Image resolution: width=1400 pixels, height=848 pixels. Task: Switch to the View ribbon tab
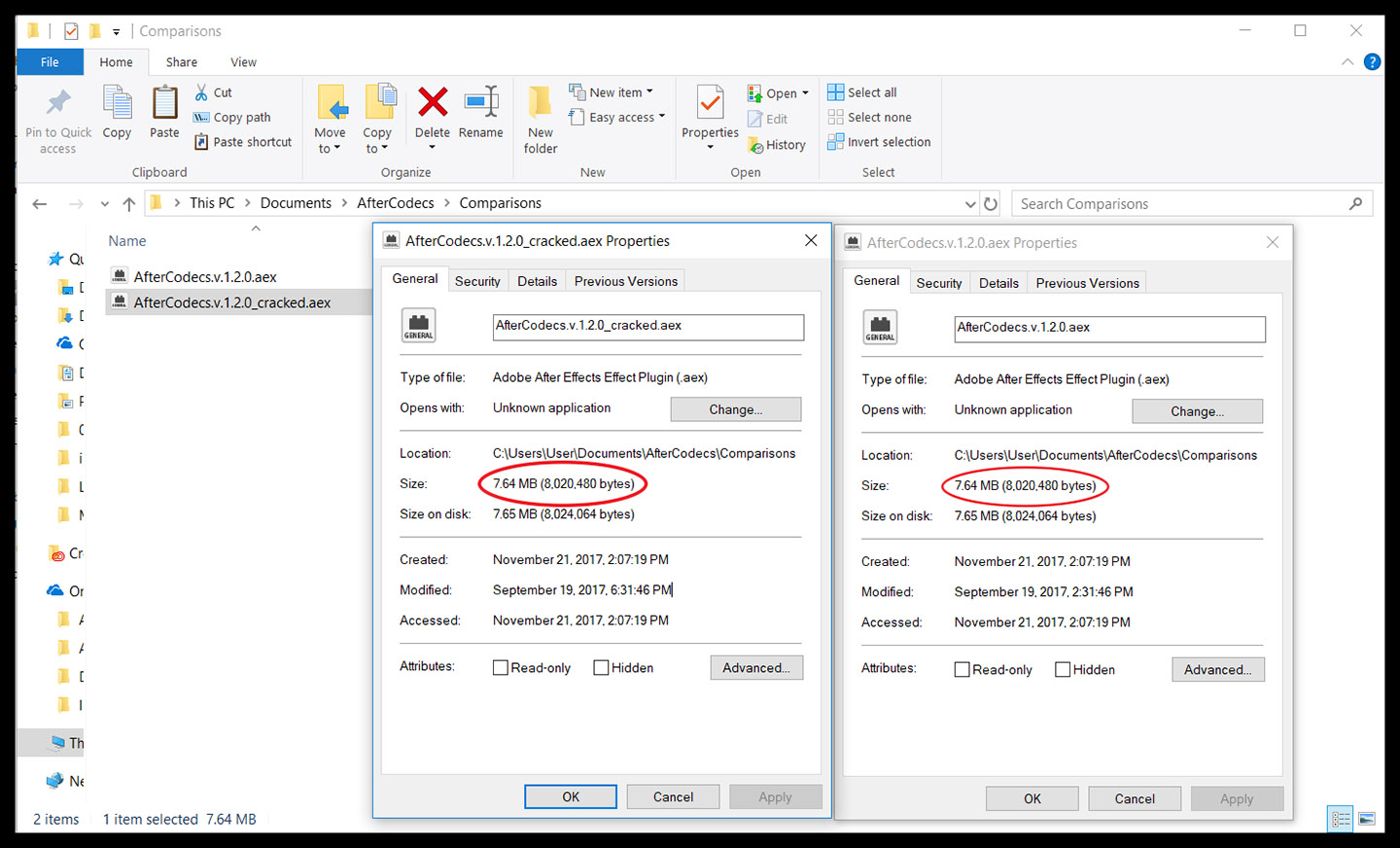[243, 62]
